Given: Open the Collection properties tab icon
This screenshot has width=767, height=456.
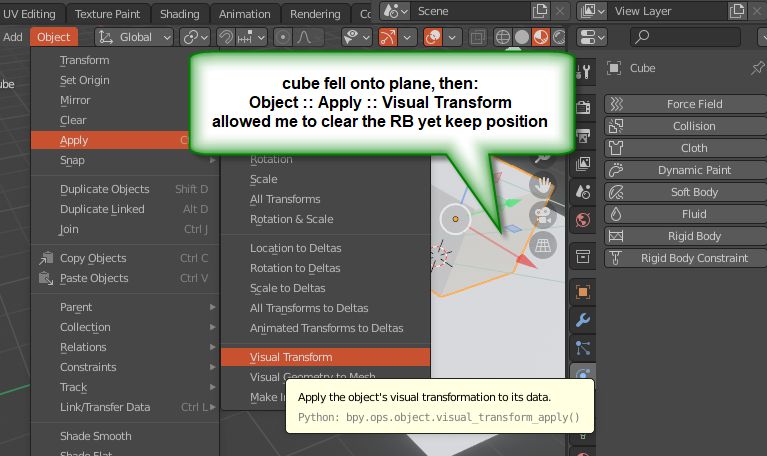Looking at the screenshot, I should pyautogui.click(x=583, y=256).
